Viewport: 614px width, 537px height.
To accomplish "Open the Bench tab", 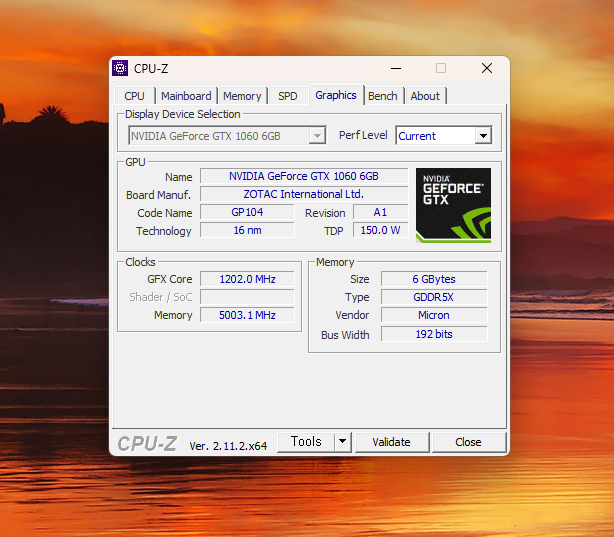I will pyautogui.click(x=383, y=96).
